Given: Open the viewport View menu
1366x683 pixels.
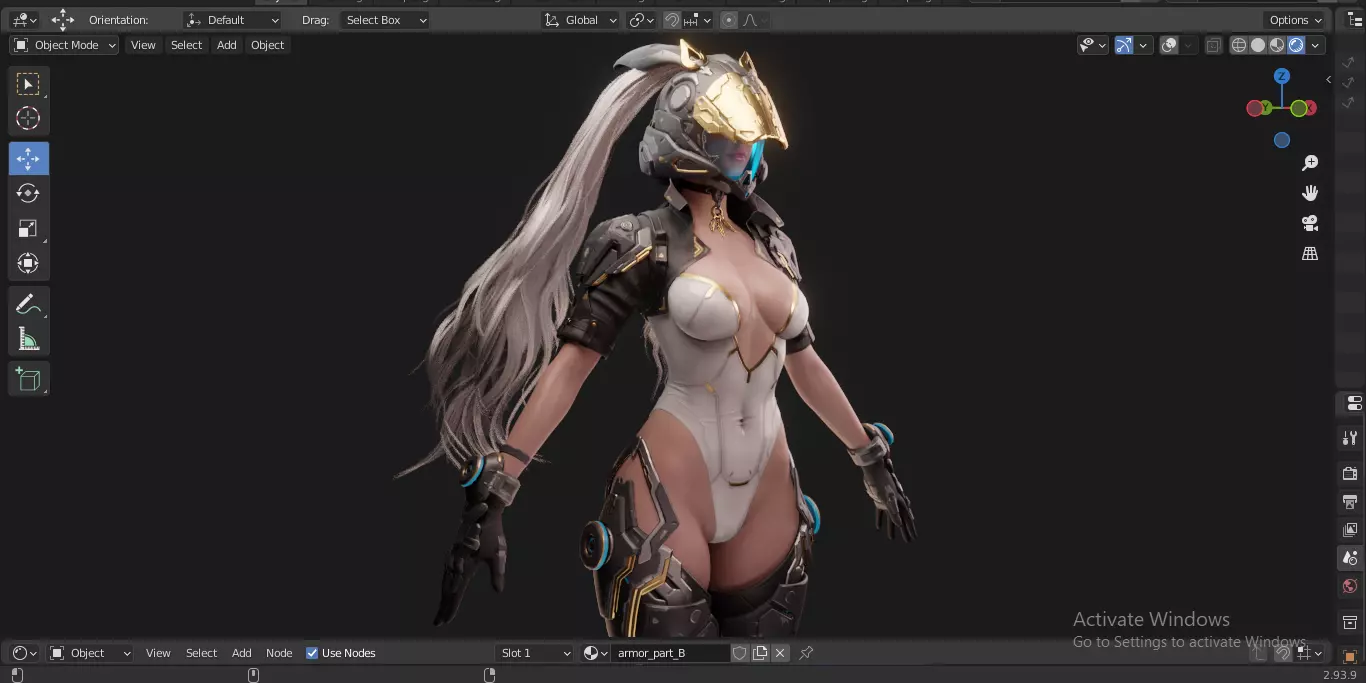Looking at the screenshot, I should [143, 45].
